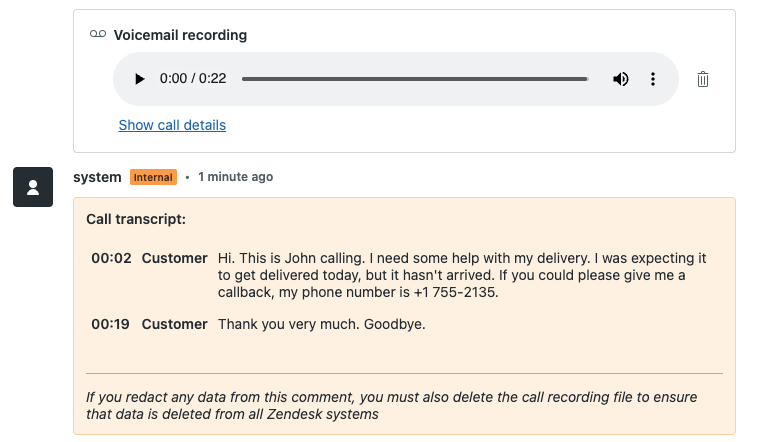Click the "system" author name
Viewport: 765px width, 442px height.
(x=97, y=177)
